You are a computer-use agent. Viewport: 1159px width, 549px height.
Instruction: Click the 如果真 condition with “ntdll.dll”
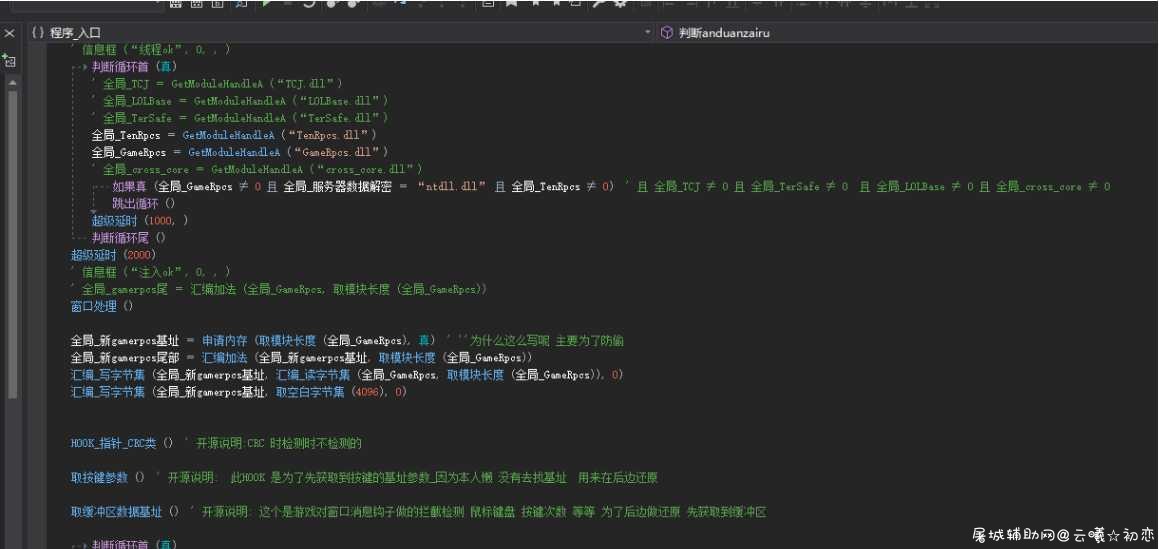363,186
